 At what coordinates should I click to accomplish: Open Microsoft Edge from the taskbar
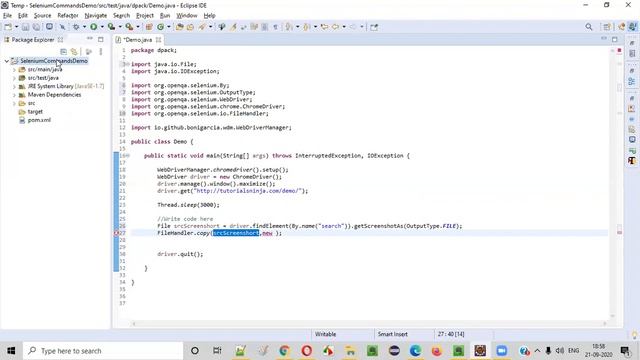[416, 351]
